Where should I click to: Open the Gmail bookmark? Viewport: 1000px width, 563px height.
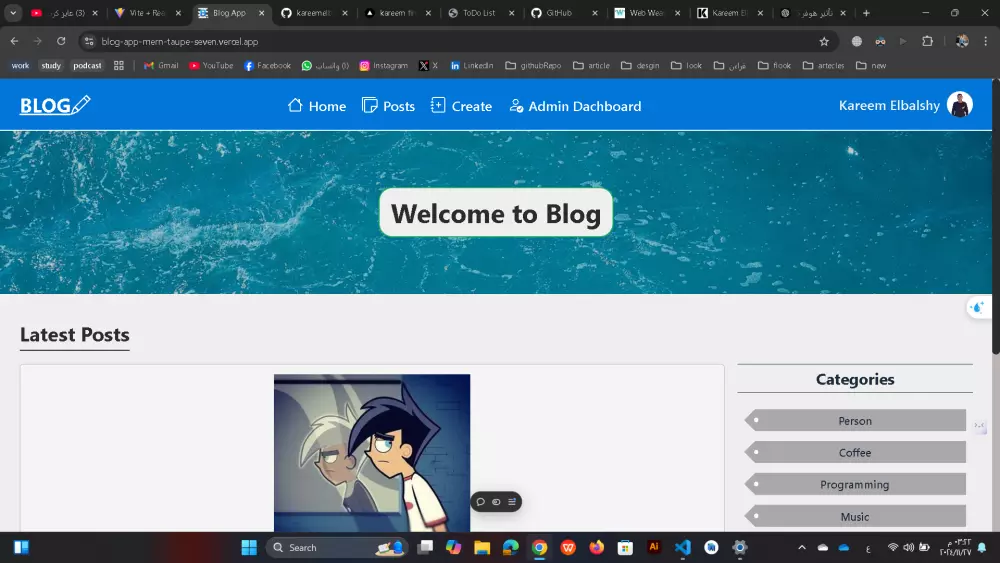(x=161, y=66)
